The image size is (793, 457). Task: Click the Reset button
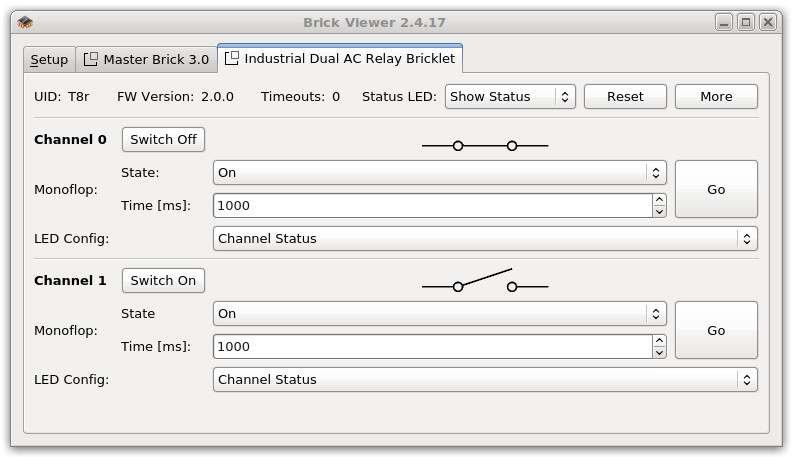pos(625,97)
